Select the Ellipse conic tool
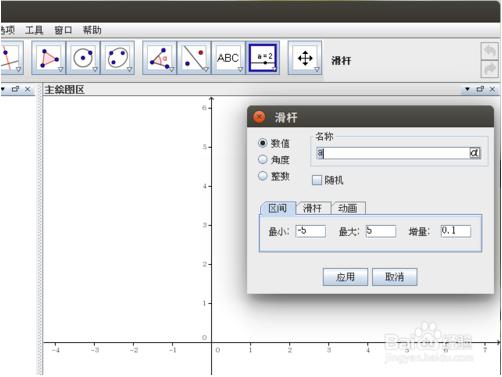 [118, 58]
